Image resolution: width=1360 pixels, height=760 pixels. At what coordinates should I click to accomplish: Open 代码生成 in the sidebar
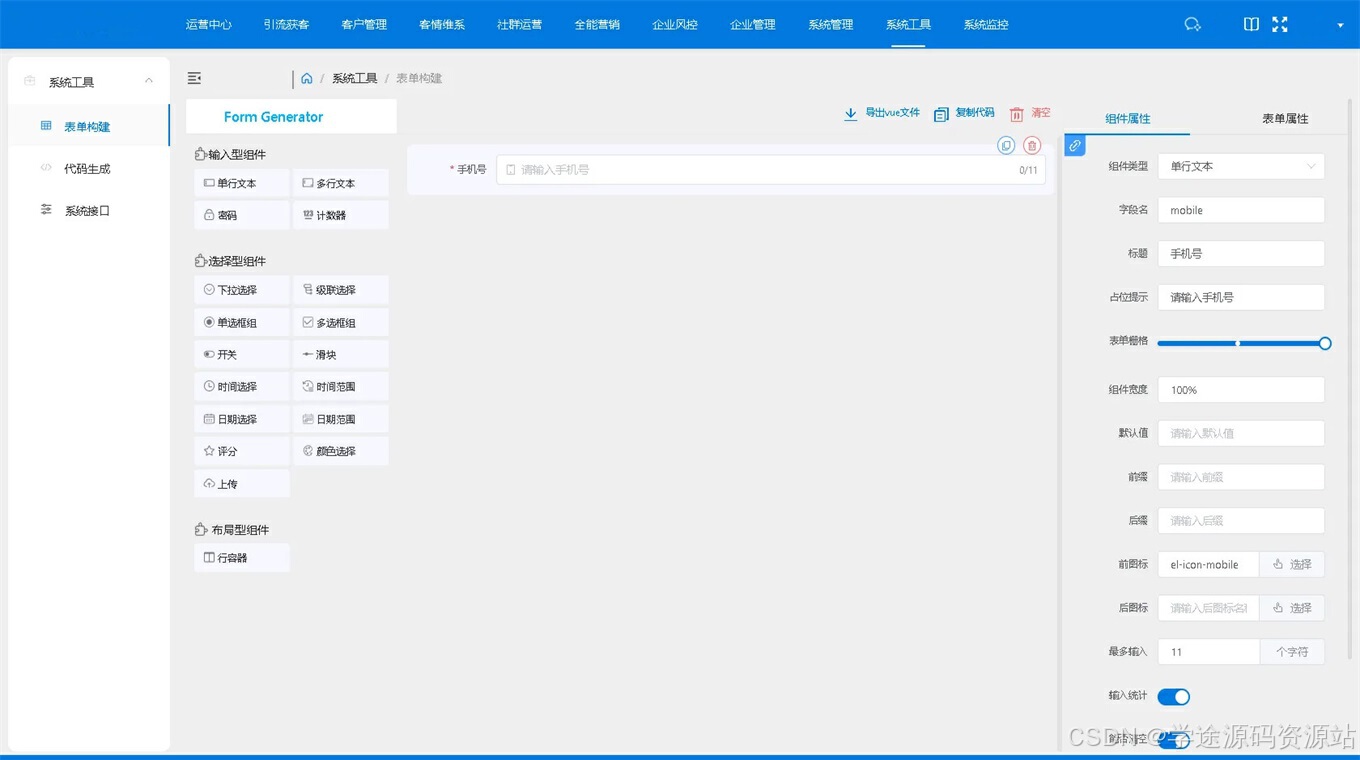click(87, 169)
